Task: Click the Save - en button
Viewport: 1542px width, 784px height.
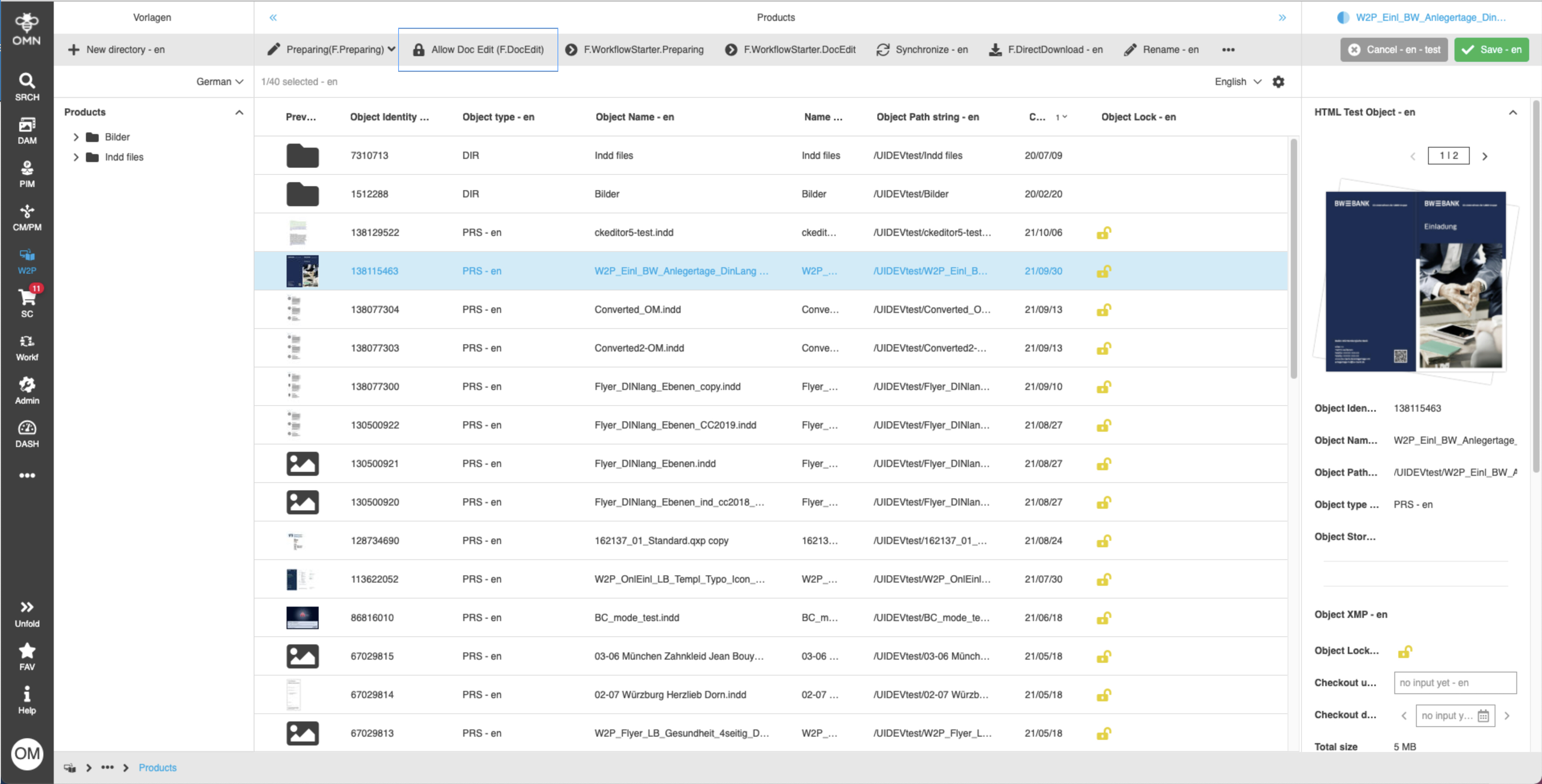Action: [1491, 50]
